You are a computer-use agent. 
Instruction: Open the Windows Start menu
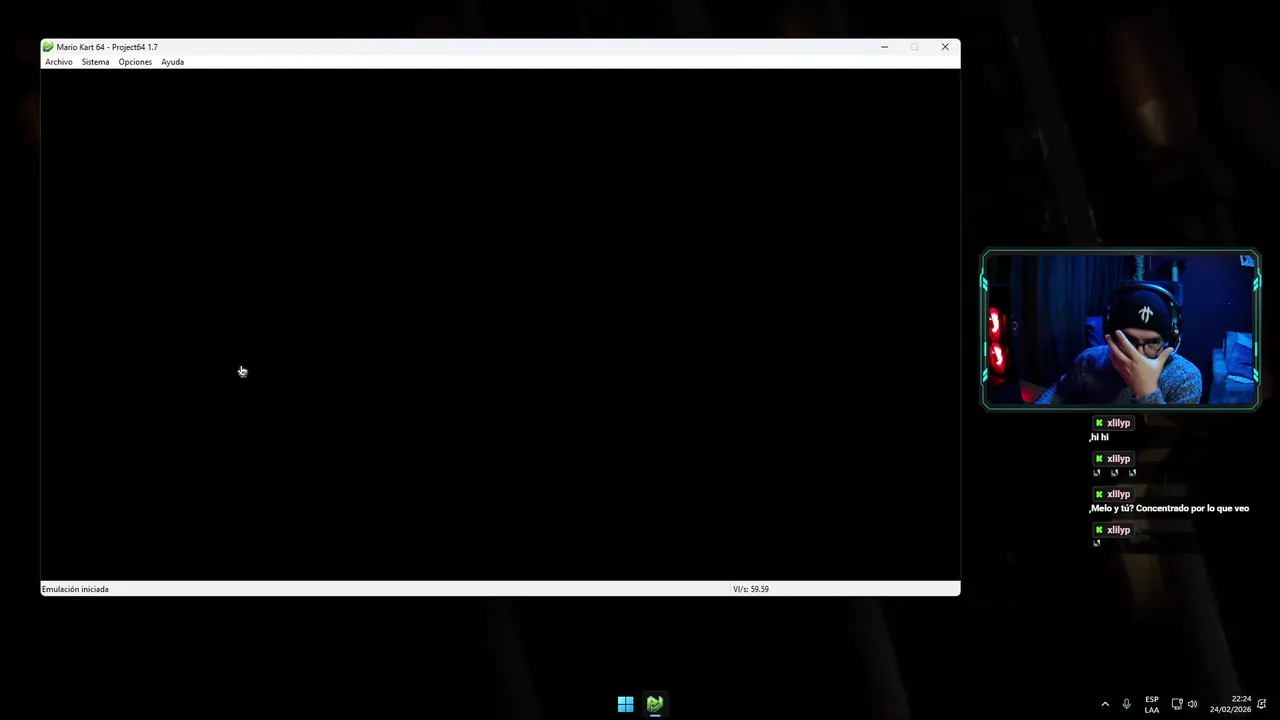(625, 704)
